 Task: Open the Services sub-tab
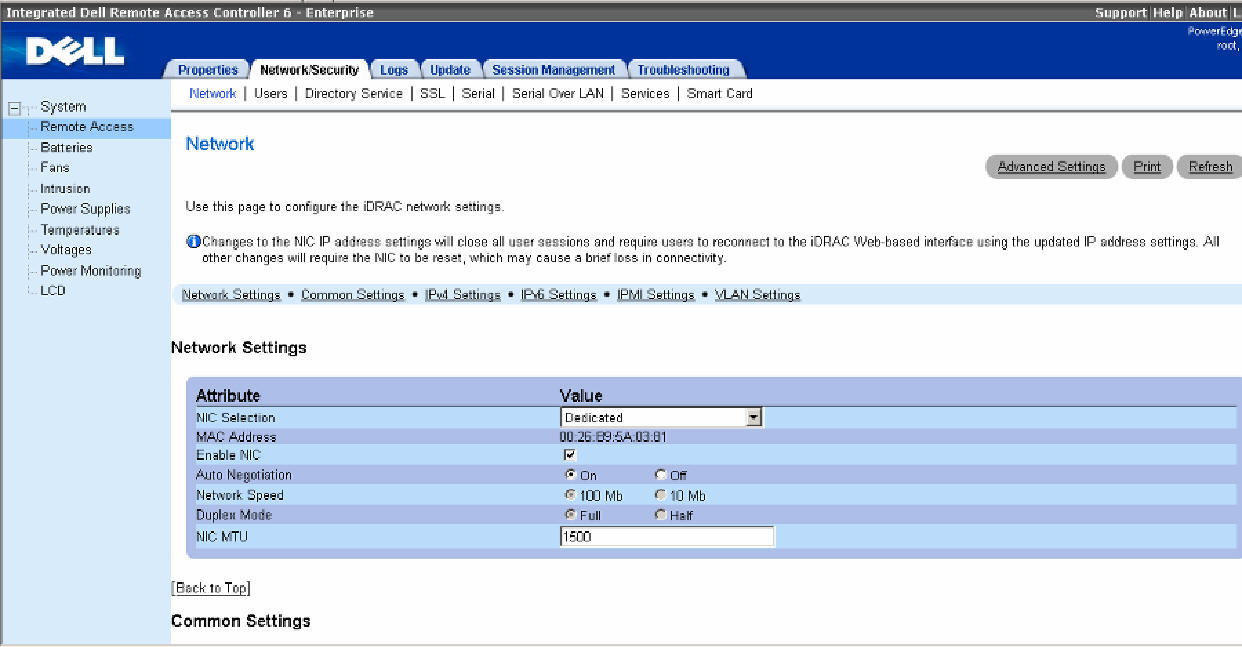click(x=645, y=93)
